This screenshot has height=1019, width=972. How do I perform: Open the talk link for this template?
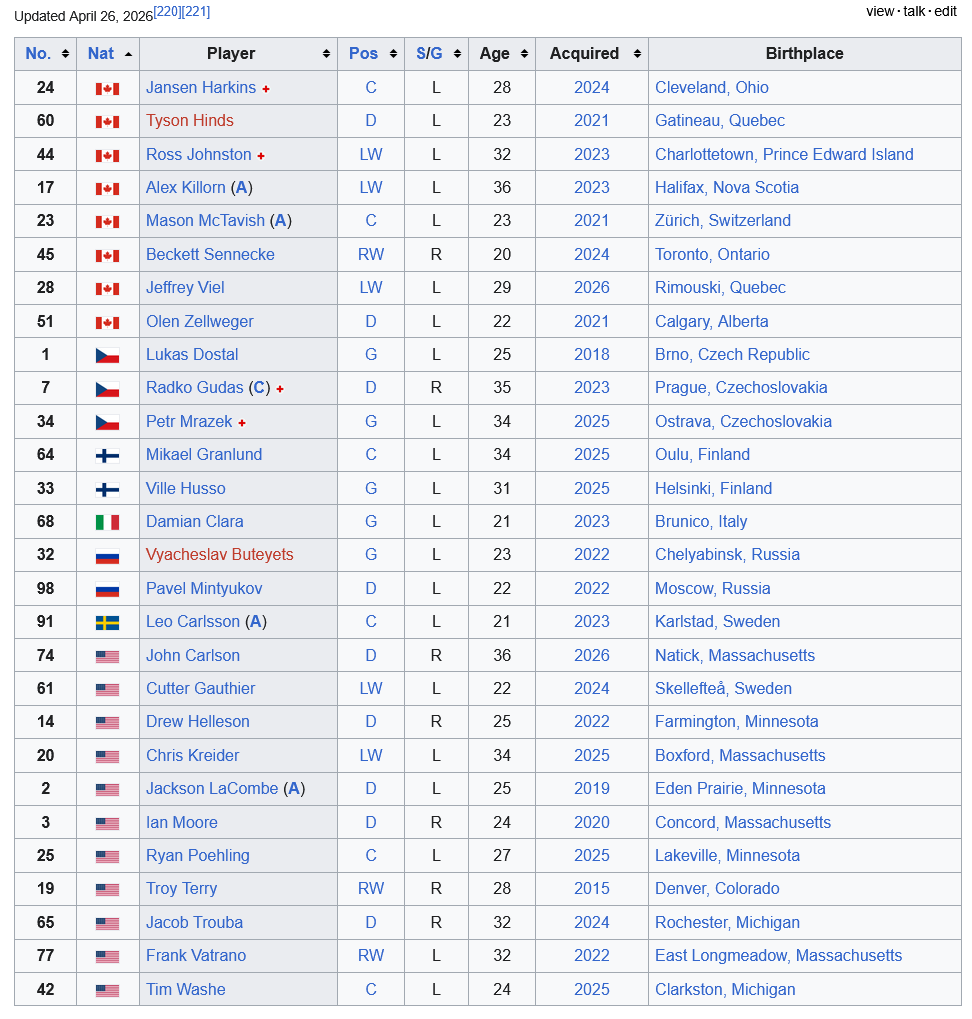[914, 11]
